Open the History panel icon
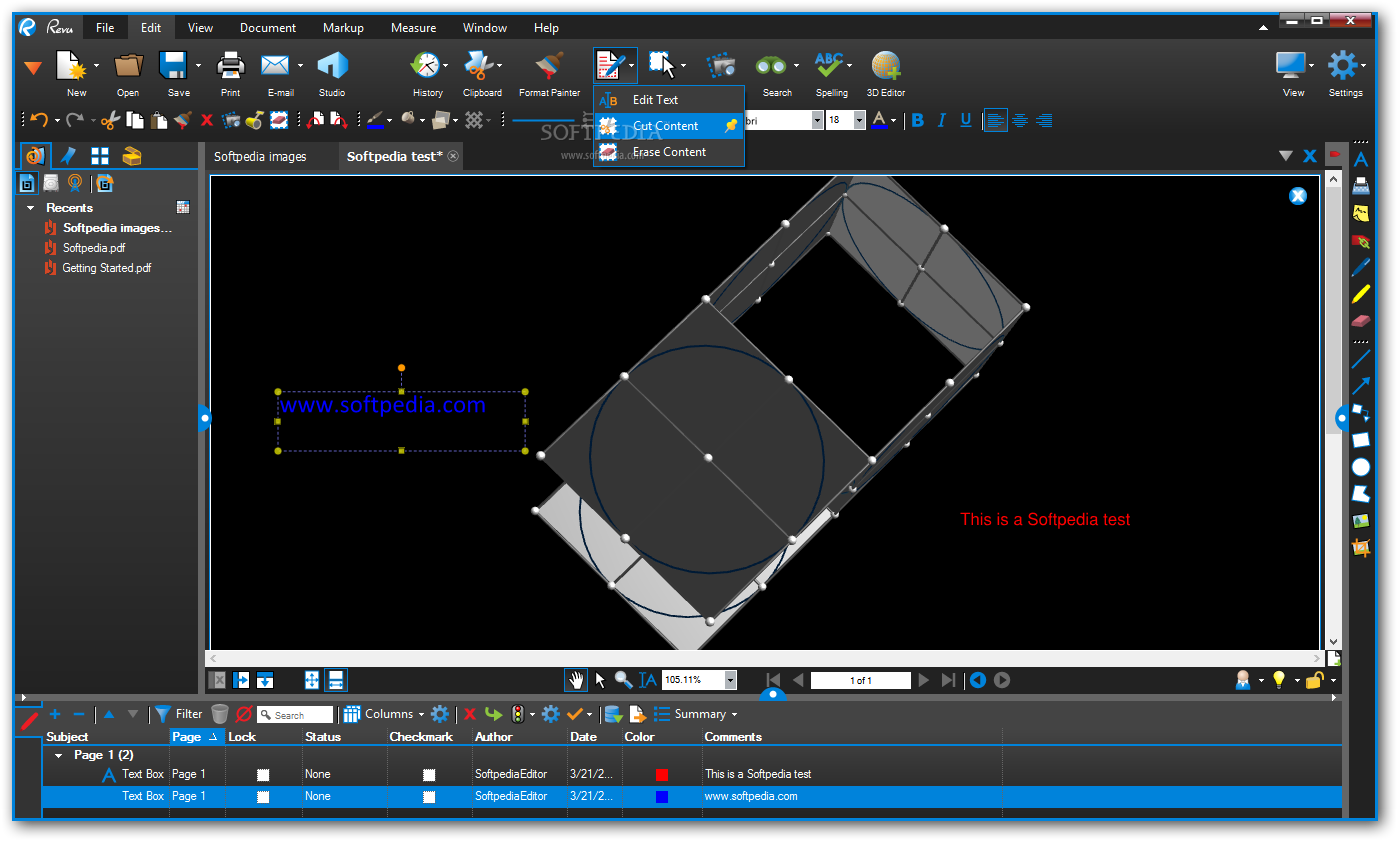The width and height of the screenshot is (1398, 841). point(427,66)
